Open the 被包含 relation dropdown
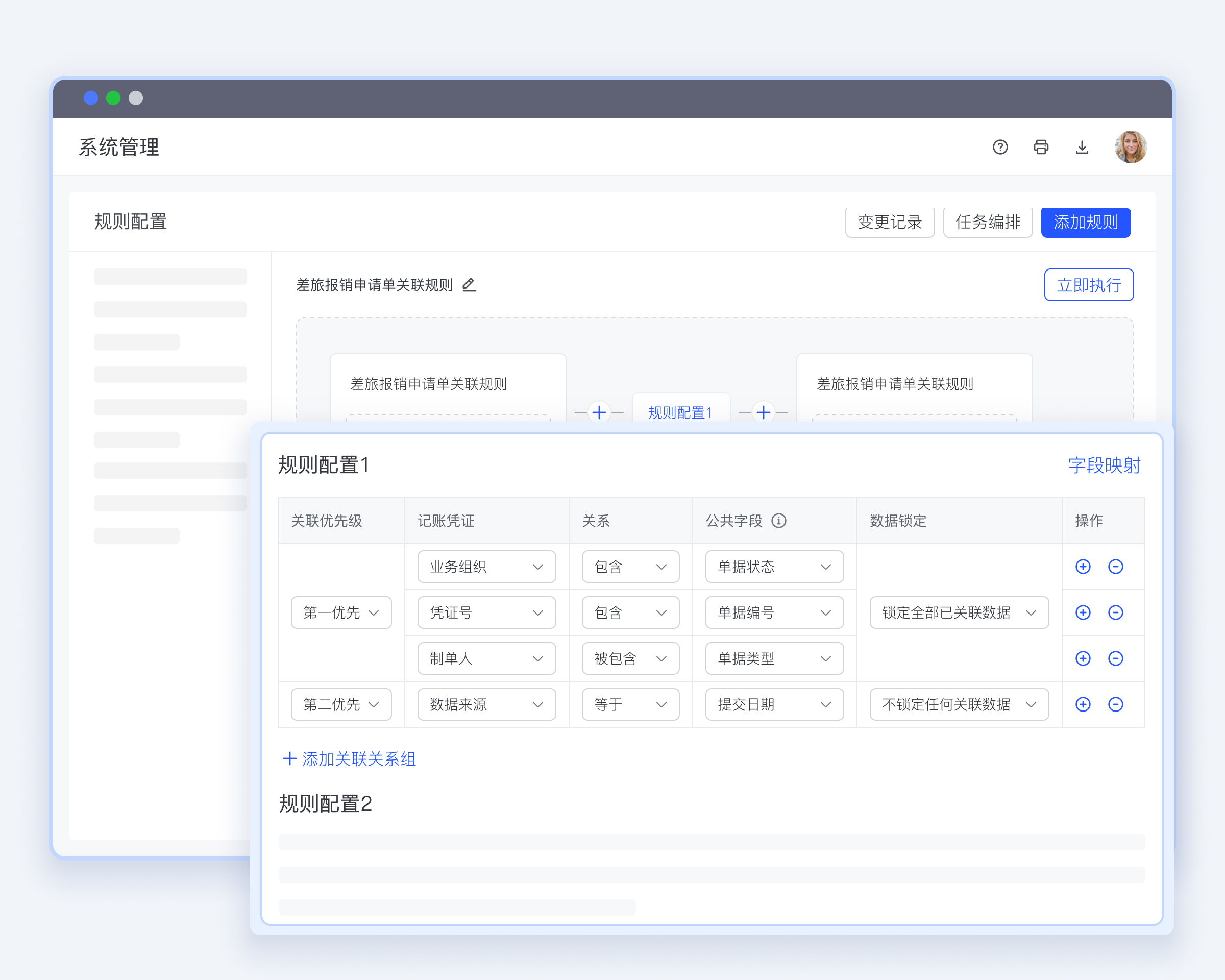This screenshot has height=980, width=1225. click(x=630, y=658)
